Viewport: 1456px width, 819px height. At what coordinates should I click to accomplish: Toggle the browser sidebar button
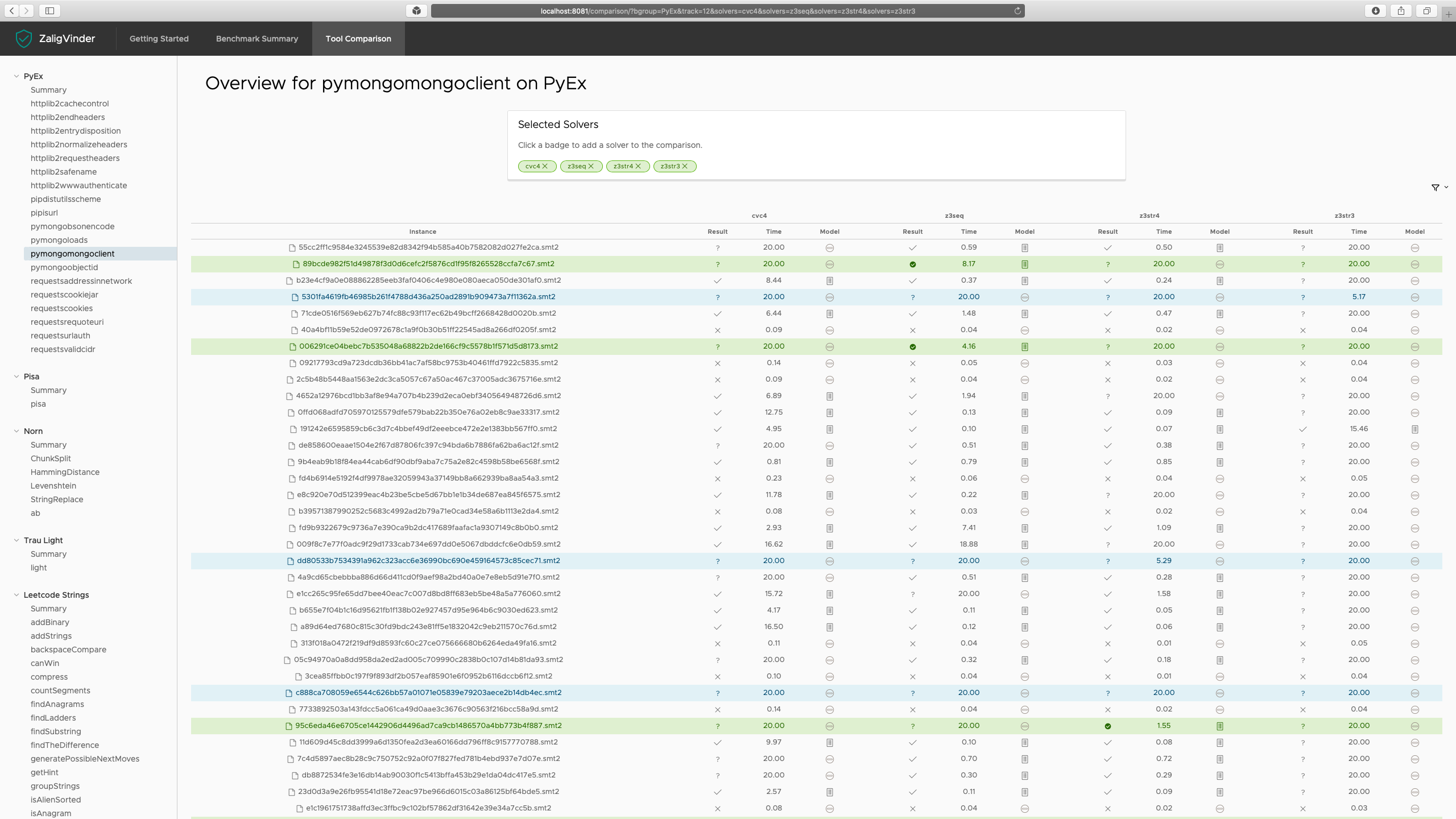point(49,10)
